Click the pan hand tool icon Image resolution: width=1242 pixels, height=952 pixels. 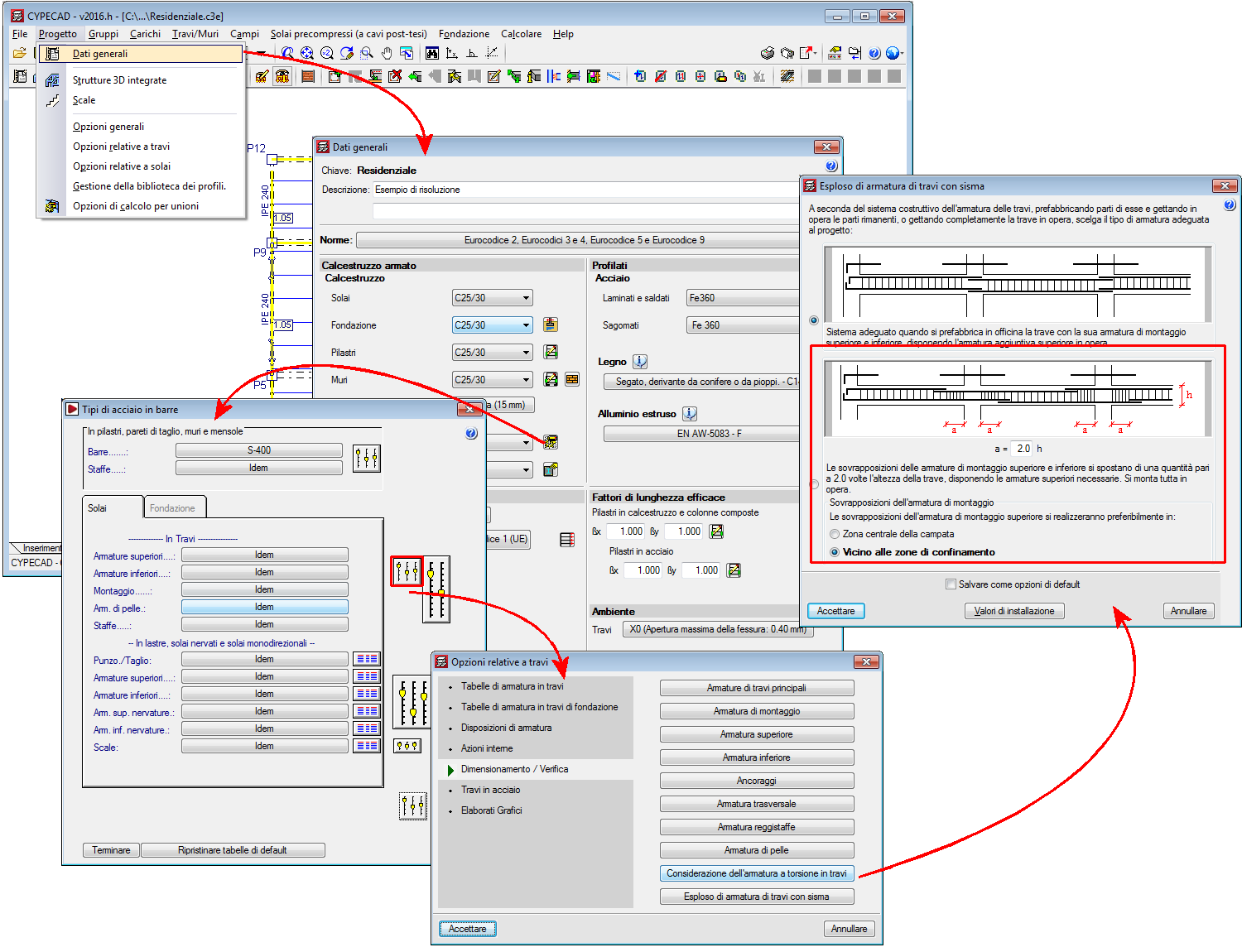pos(387,53)
